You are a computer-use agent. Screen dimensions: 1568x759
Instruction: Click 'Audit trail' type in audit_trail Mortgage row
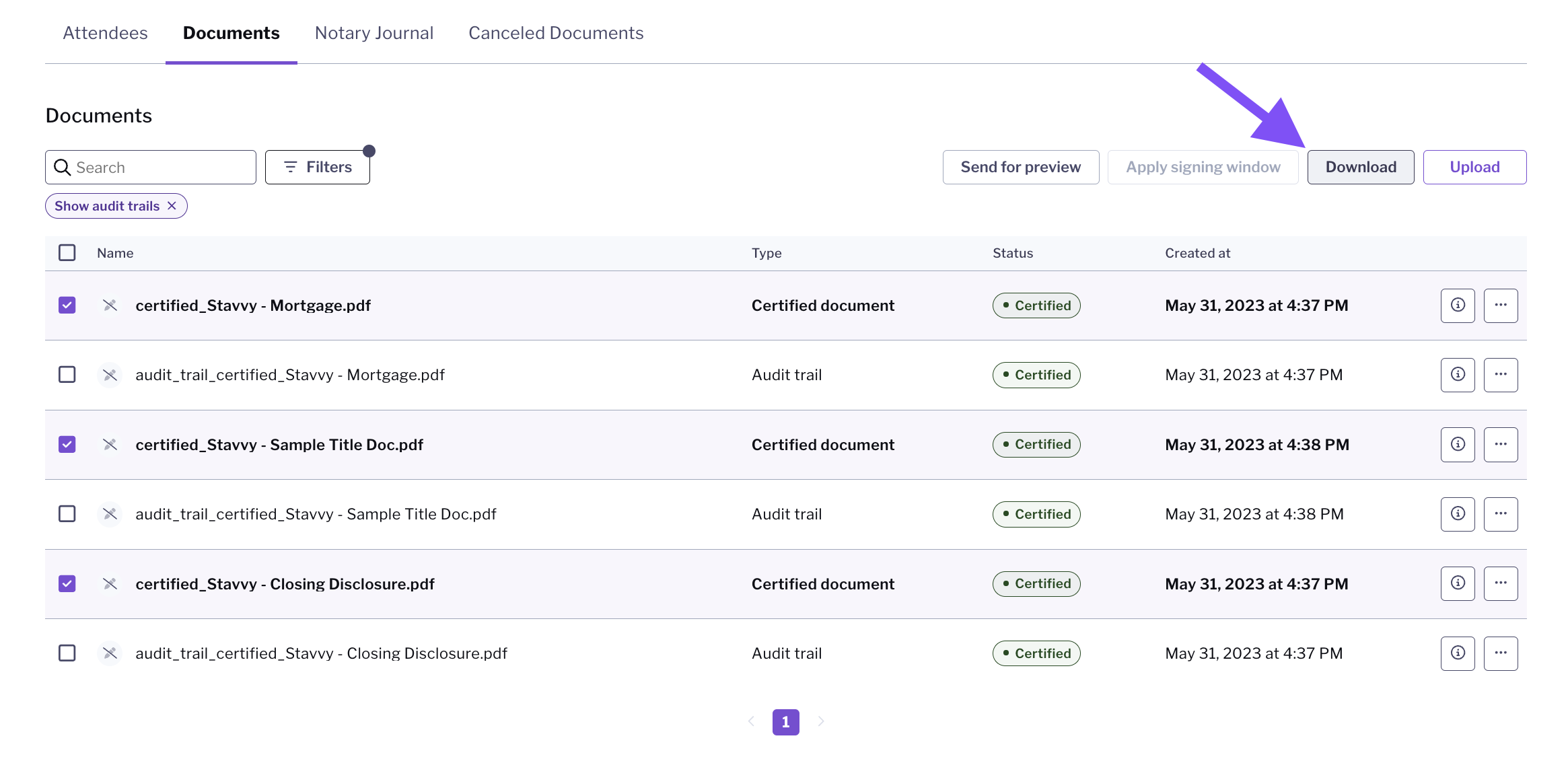click(x=787, y=375)
